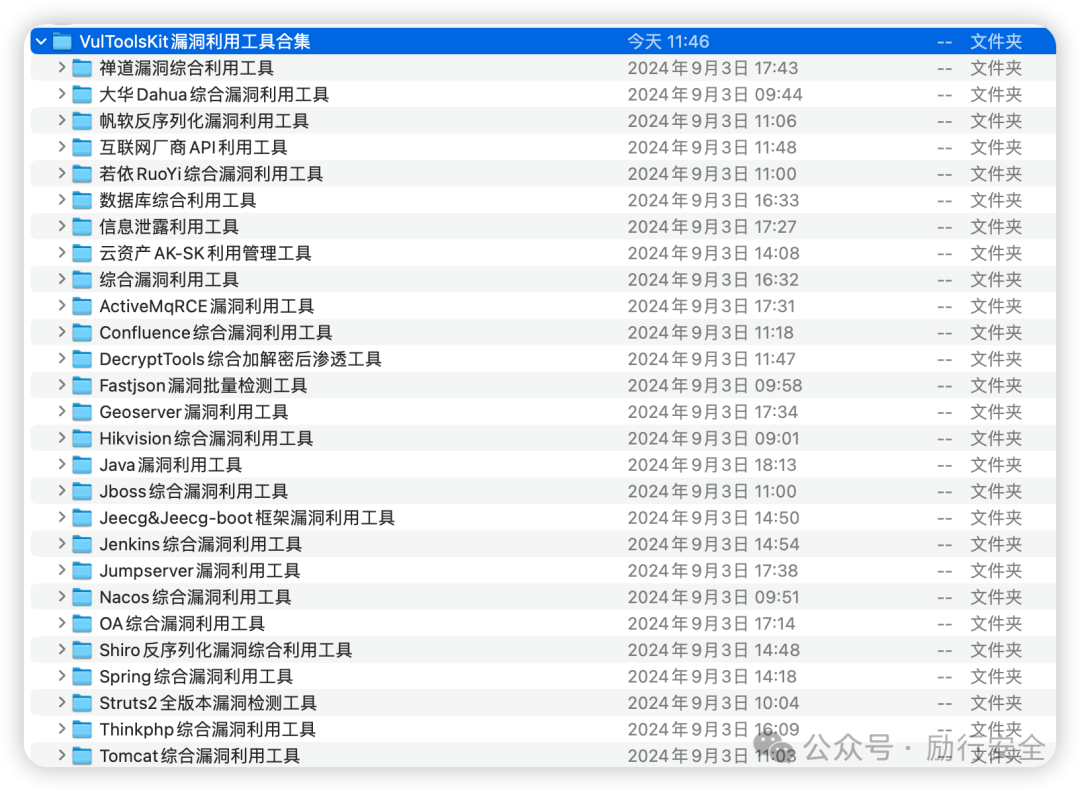Click folder icon for 信息泄露利用工具

(x=82, y=227)
